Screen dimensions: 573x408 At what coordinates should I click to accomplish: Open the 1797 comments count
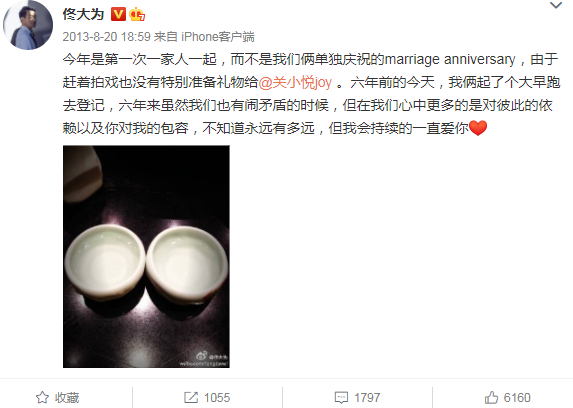pos(367,397)
